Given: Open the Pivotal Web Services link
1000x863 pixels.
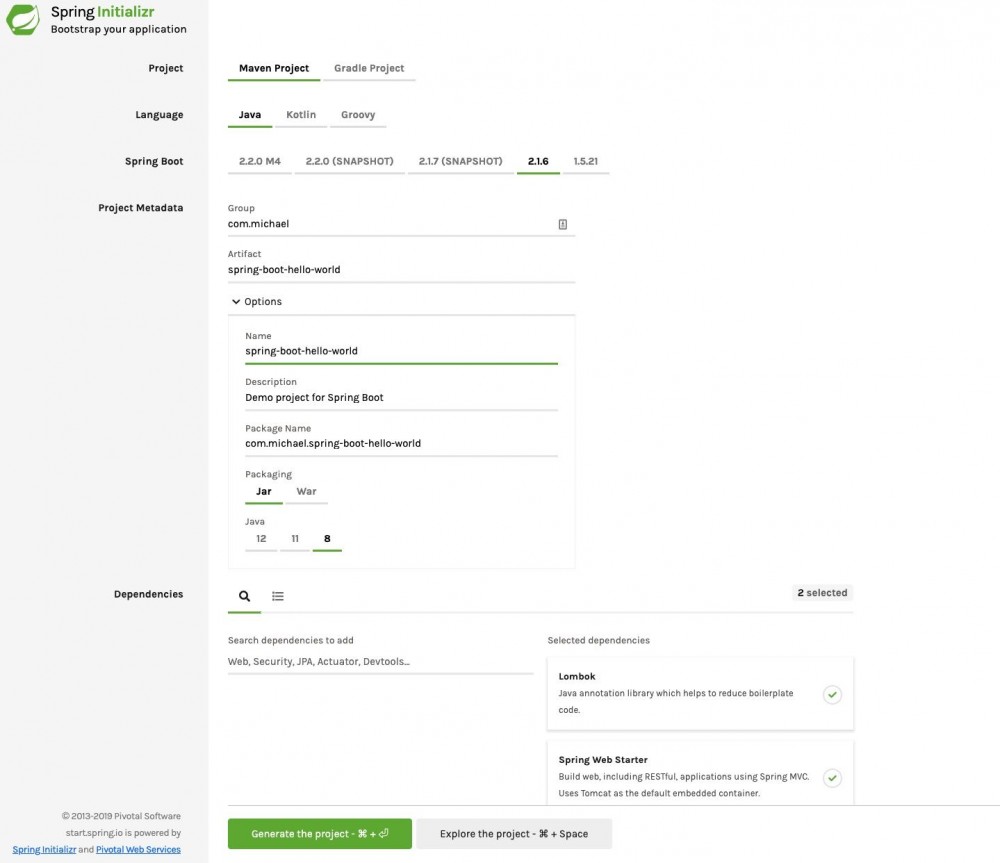Looking at the screenshot, I should coord(138,850).
